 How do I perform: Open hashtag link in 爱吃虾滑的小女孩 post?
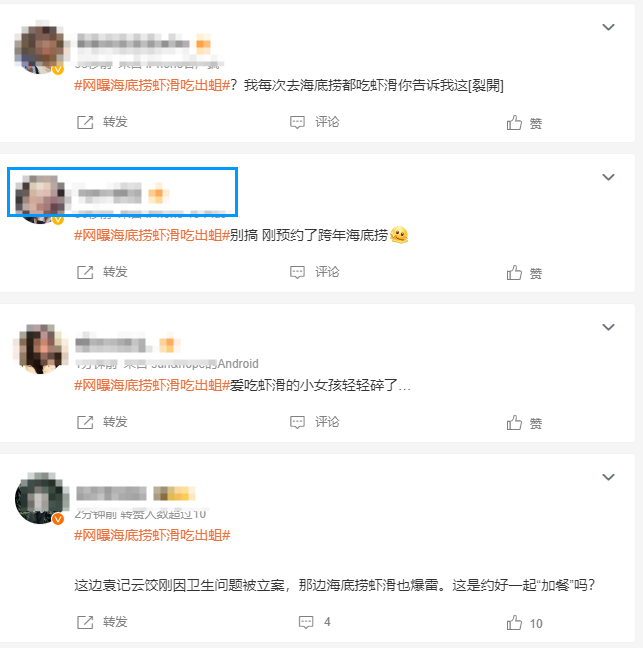coord(152,386)
